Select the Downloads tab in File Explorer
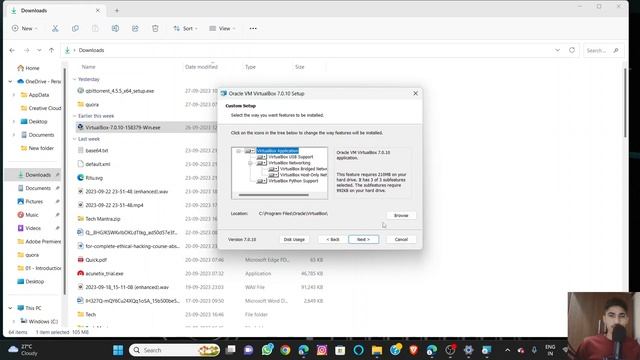This screenshot has height=360, width=640. coord(55,11)
